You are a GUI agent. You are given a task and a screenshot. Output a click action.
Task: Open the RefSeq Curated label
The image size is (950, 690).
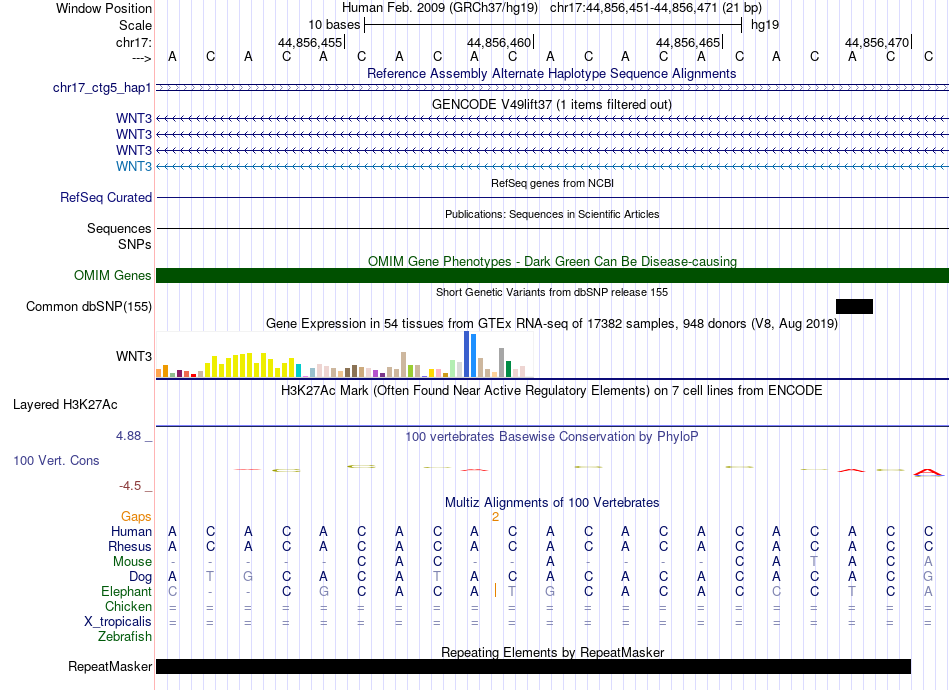pyautogui.click(x=106, y=197)
